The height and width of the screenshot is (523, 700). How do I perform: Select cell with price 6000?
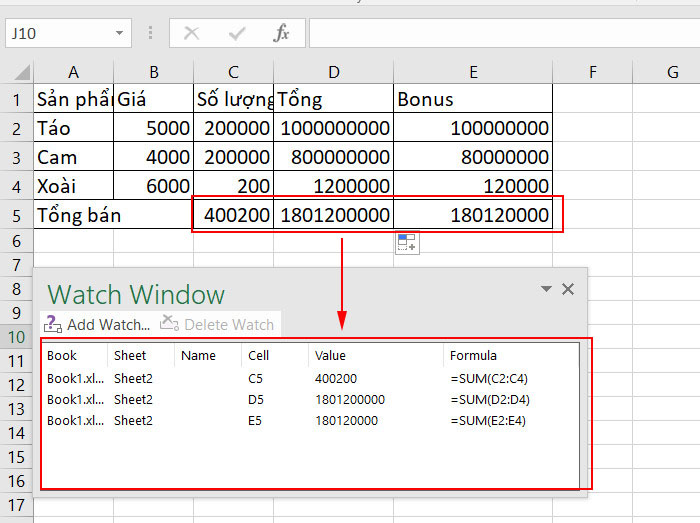154,186
